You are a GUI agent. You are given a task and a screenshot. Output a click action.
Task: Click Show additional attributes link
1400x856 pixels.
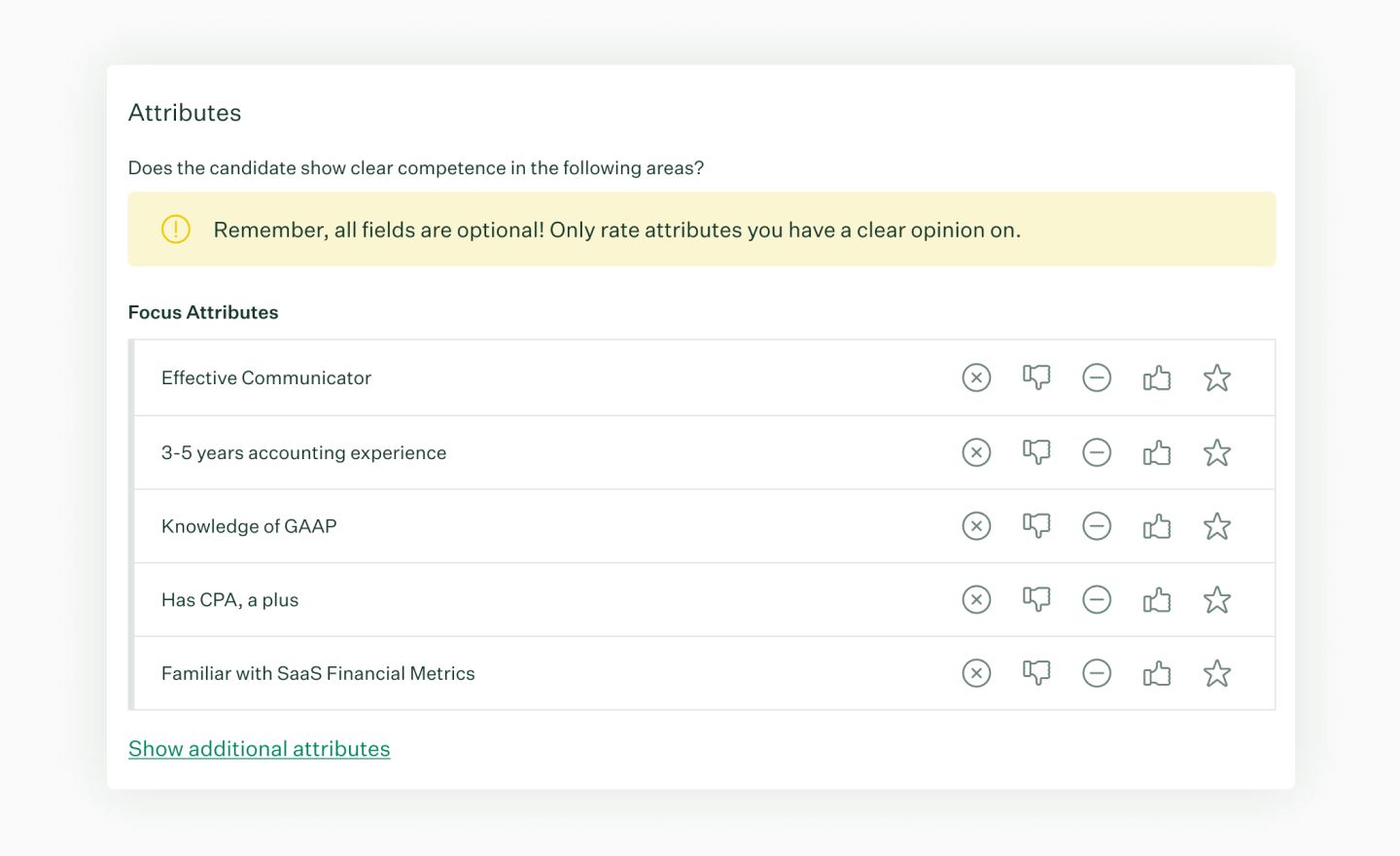pos(260,749)
